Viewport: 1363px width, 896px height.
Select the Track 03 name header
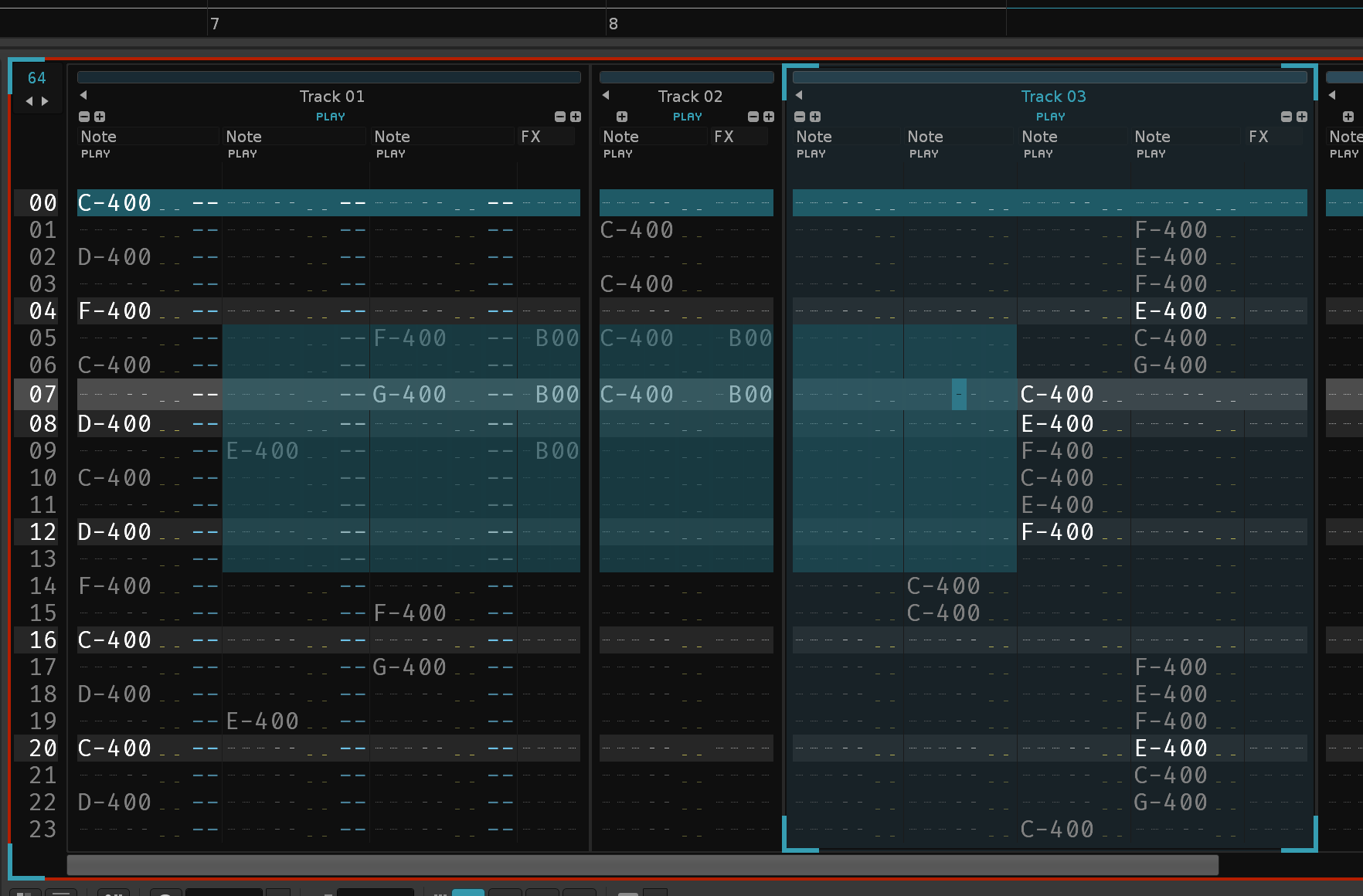[x=1053, y=97]
